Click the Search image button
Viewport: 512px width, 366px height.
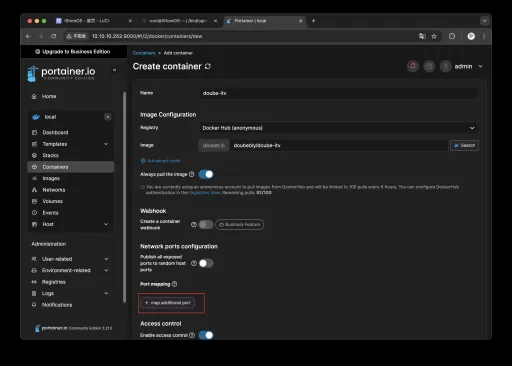click(x=464, y=145)
